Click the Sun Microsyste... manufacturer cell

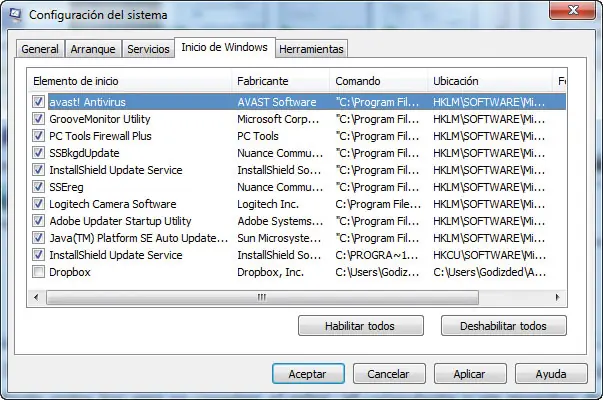[x=279, y=238]
